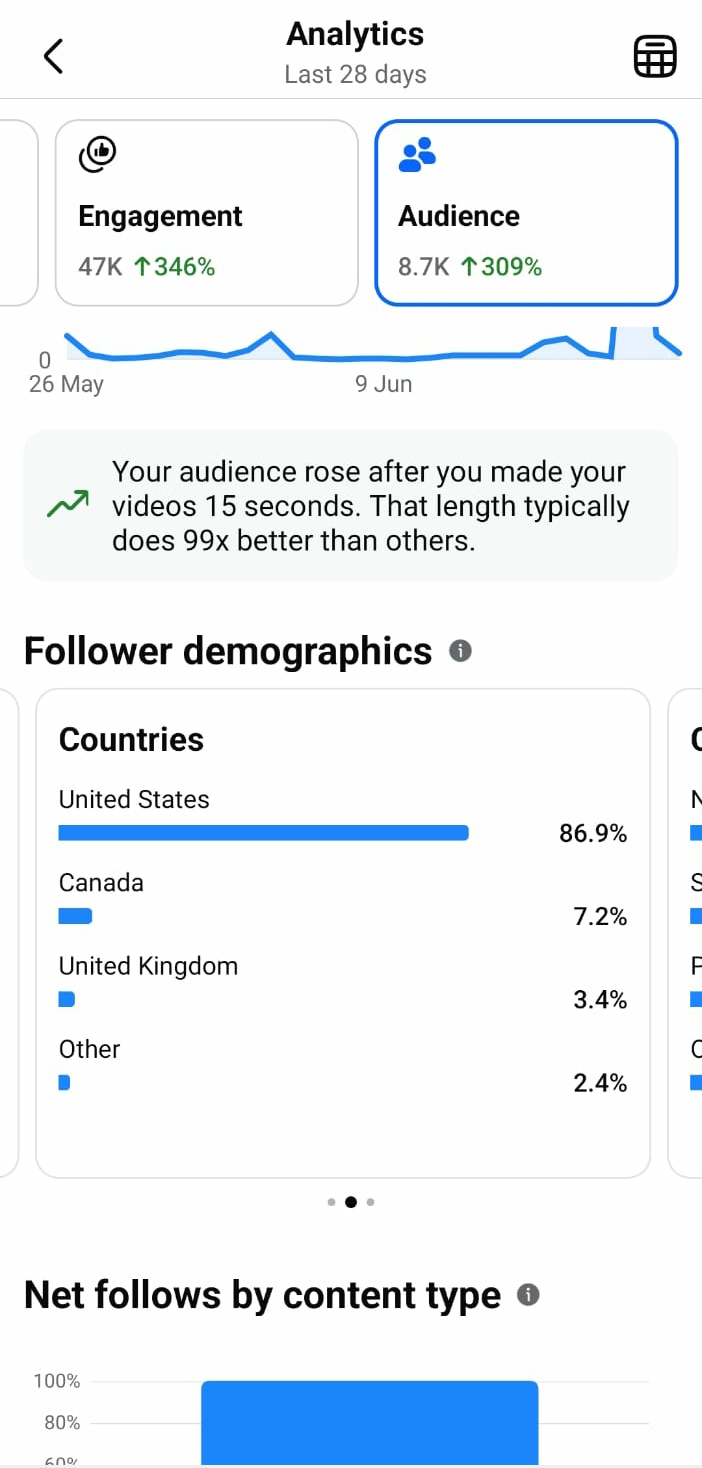Click the United States percentage bar
The height and width of the screenshot is (1468, 702).
(x=264, y=833)
